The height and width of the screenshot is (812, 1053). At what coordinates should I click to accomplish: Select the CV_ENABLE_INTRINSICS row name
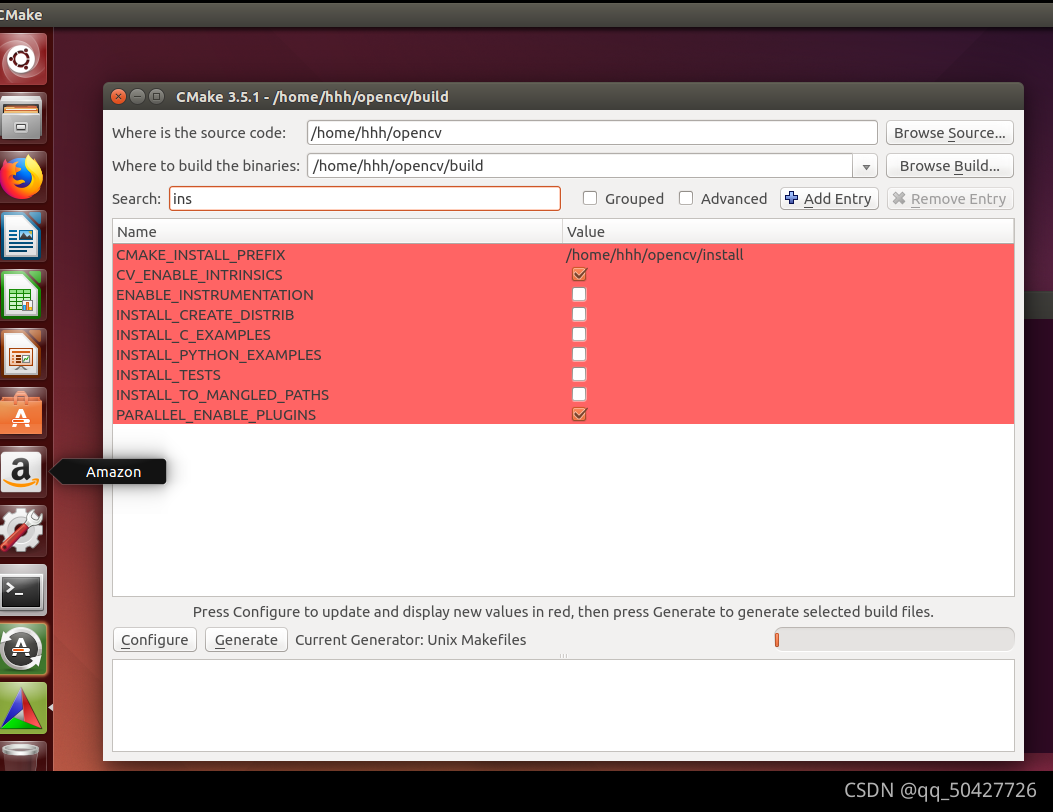199,275
